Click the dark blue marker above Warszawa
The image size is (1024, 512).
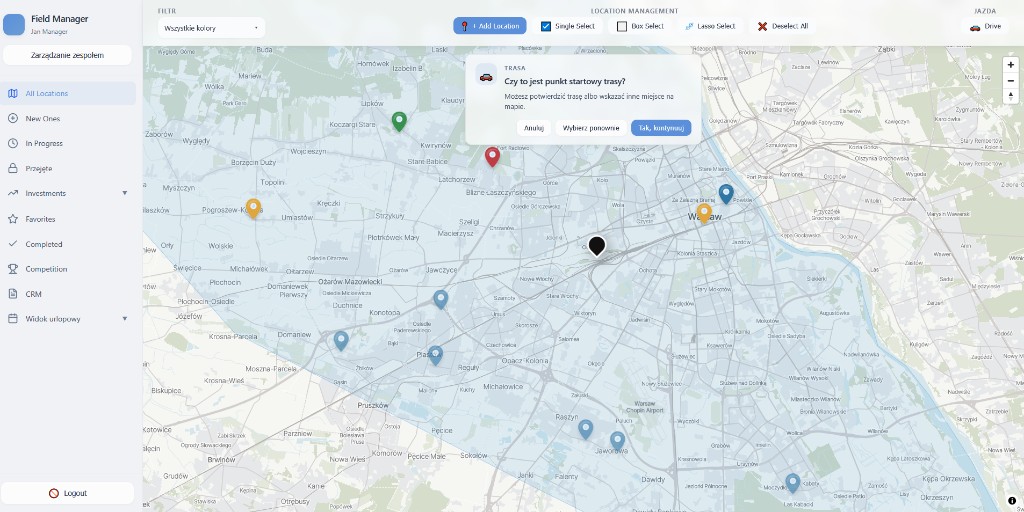pos(726,194)
